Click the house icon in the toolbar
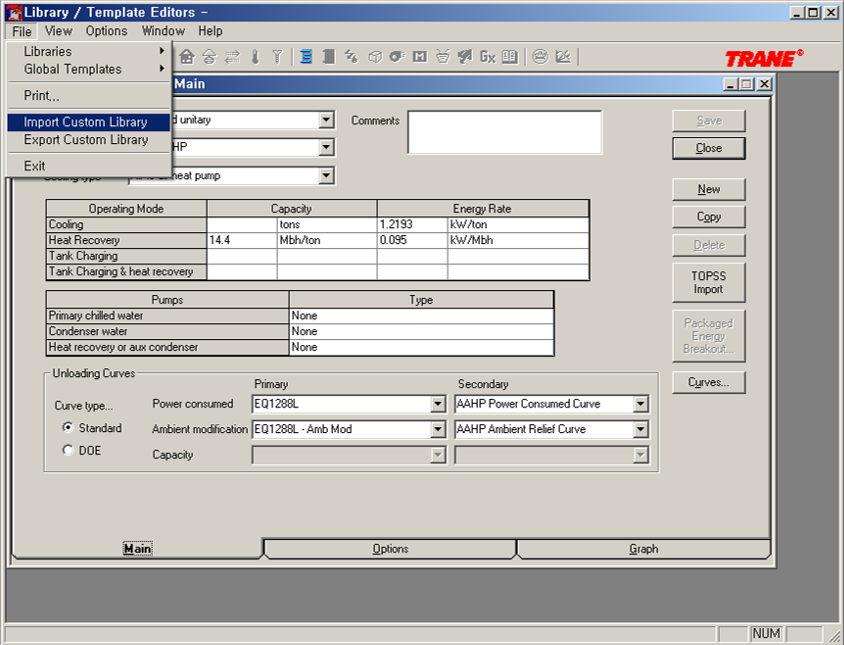The height and width of the screenshot is (645, 844). (187, 57)
